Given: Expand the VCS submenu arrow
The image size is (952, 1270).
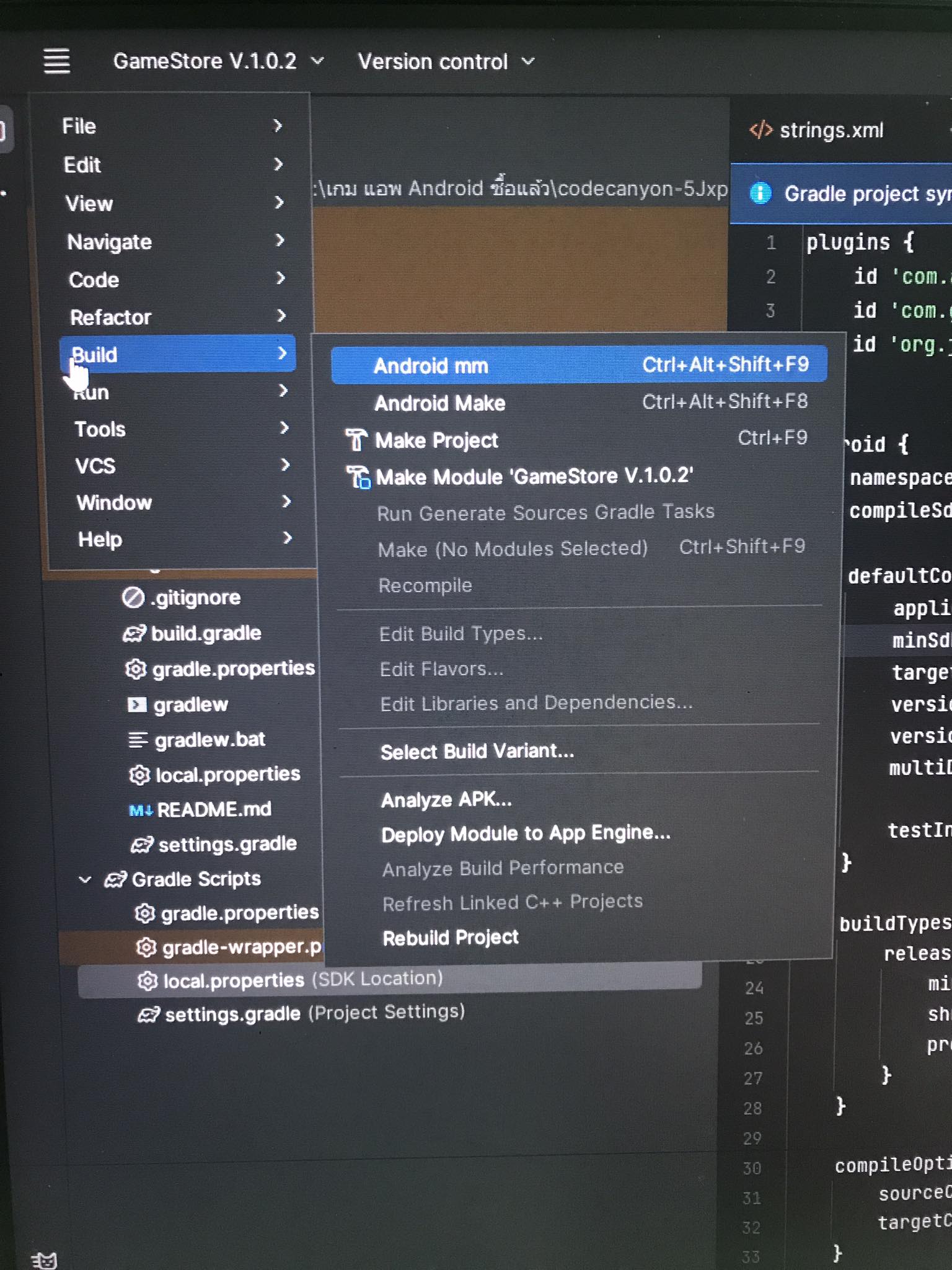Looking at the screenshot, I should point(285,464).
